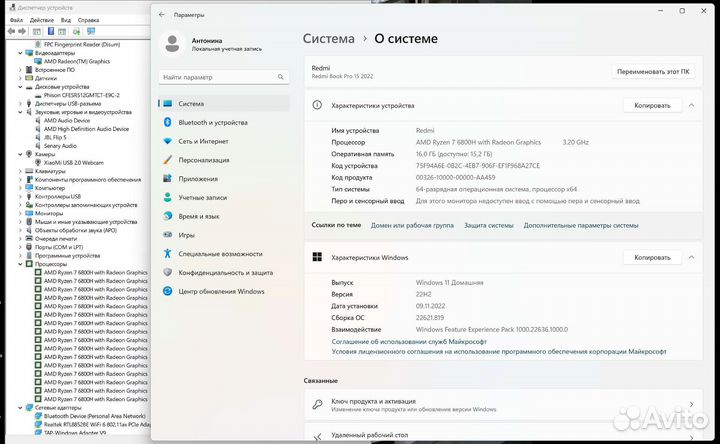Click the Windows logo beside Характеристики Windows
Screen dimensions: 720x444
click(x=317, y=257)
